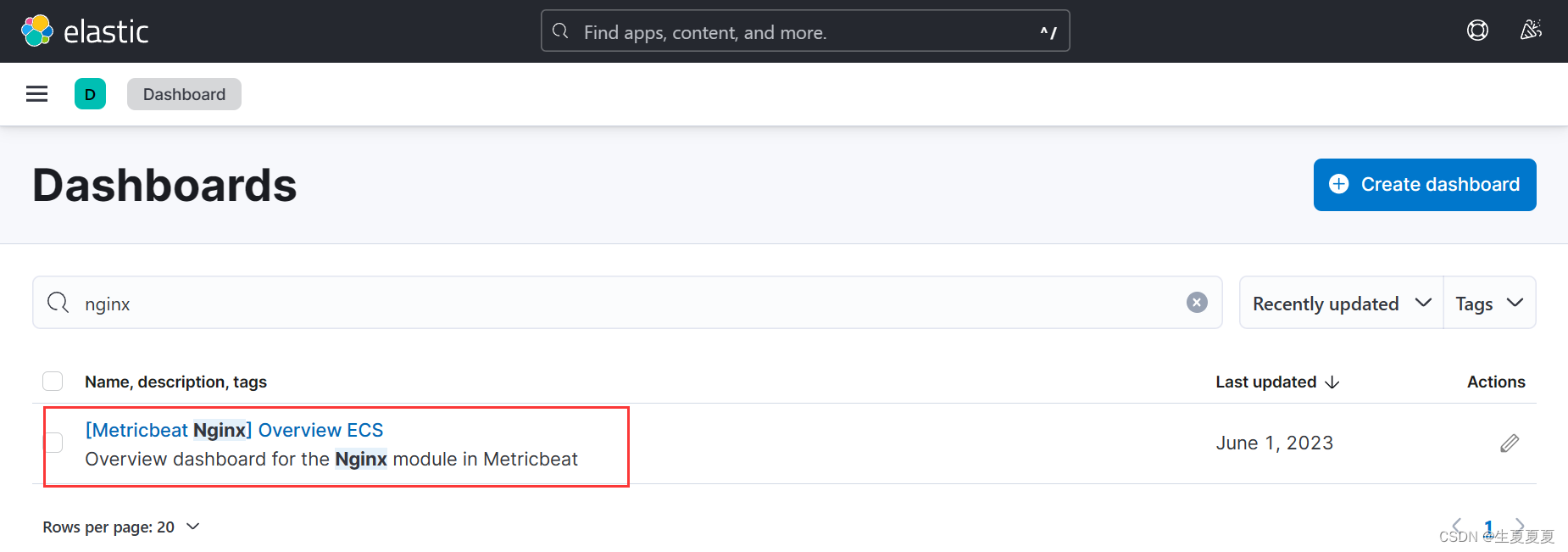Click the magnifier icon in dashboard search
The image size is (1568, 552).
click(x=58, y=303)
